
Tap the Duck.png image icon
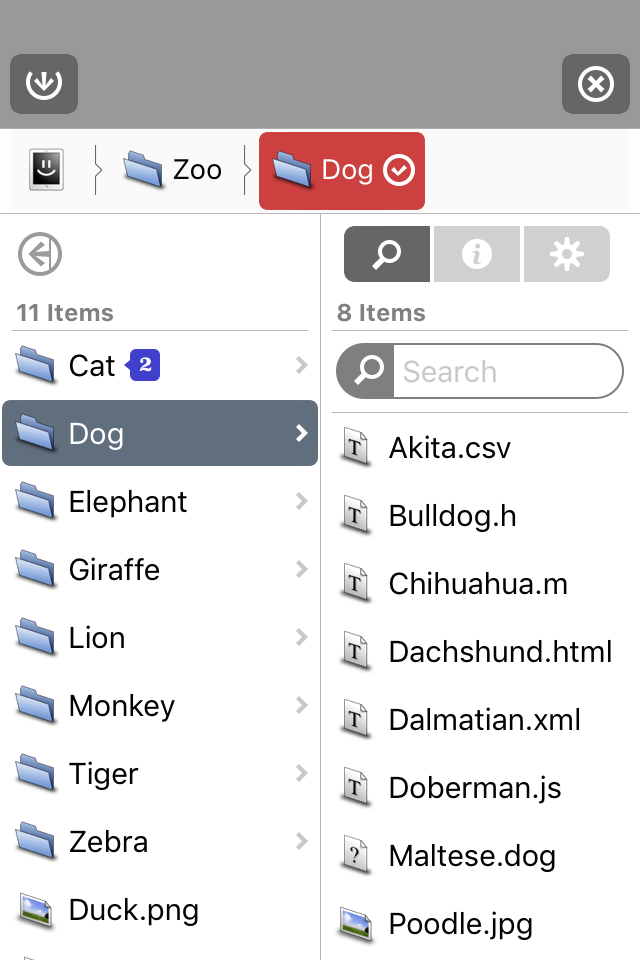(35, 910)
